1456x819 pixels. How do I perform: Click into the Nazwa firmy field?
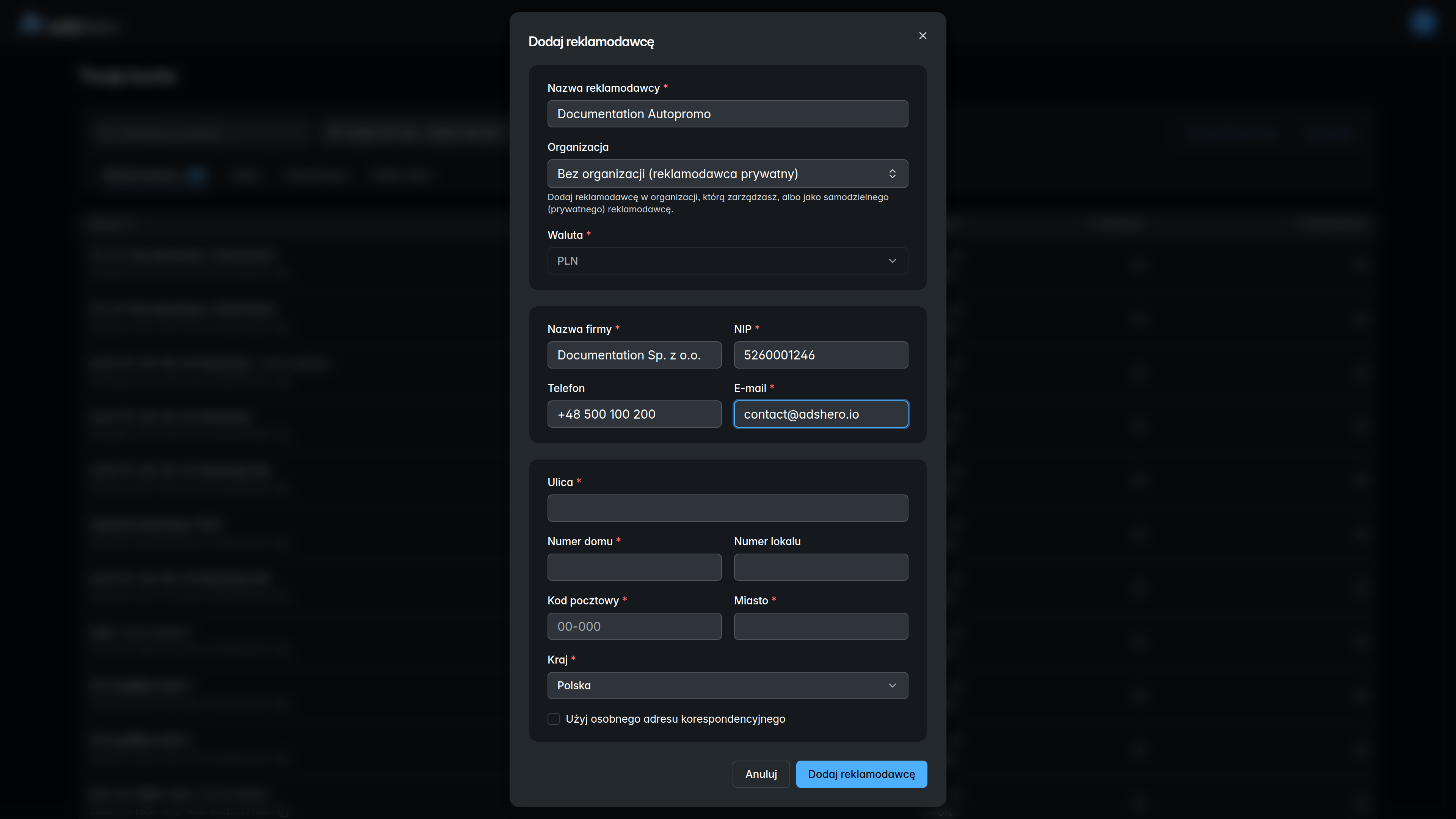pos(634,355)
